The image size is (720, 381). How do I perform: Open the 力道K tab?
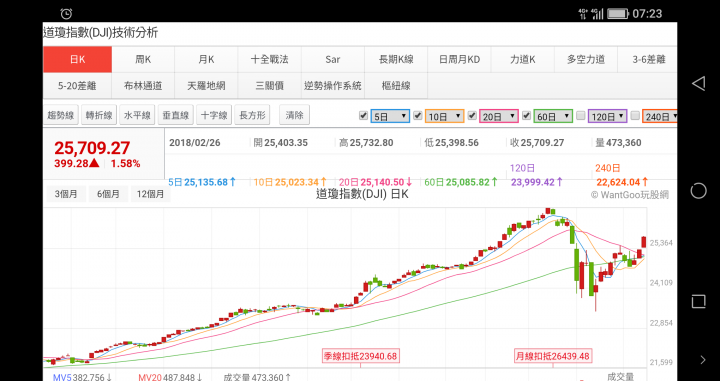(523, 59)
